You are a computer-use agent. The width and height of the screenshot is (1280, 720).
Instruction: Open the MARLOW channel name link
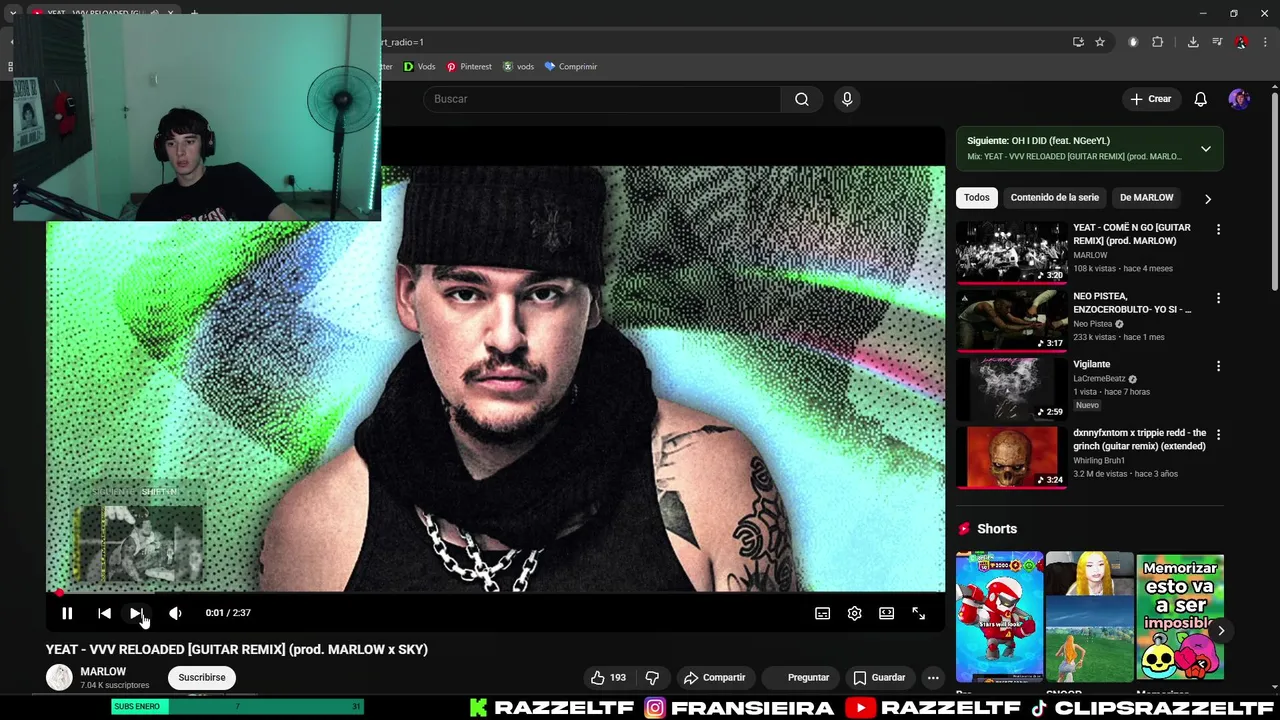(103, 672)
